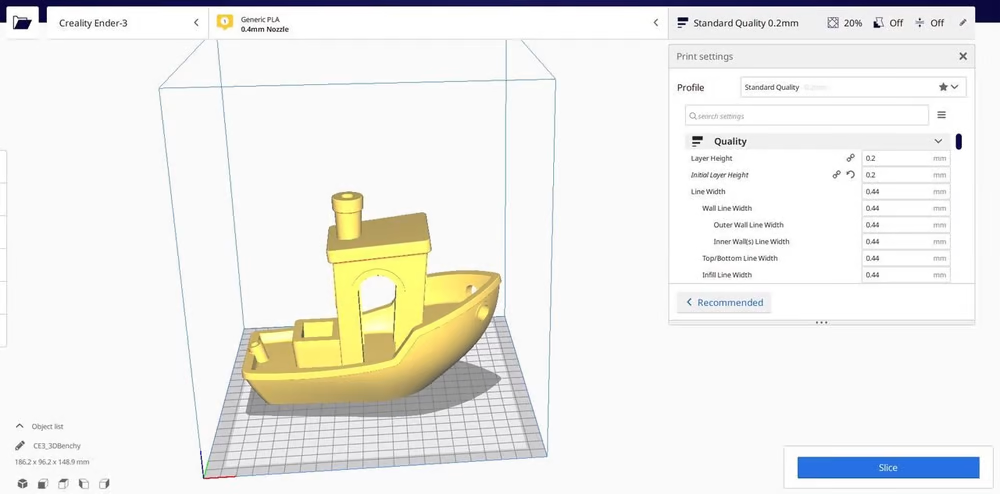Click the pencil edit icon in the print settings bar
Image resolution: width=1000 pixels, height=494 pixels.
[963, 22]
